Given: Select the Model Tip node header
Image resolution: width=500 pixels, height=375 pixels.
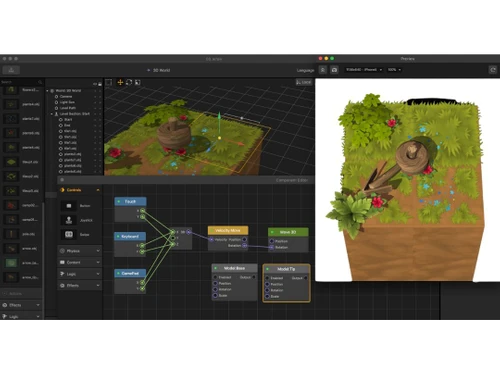Looking at the screenshot, I should 286,269.
